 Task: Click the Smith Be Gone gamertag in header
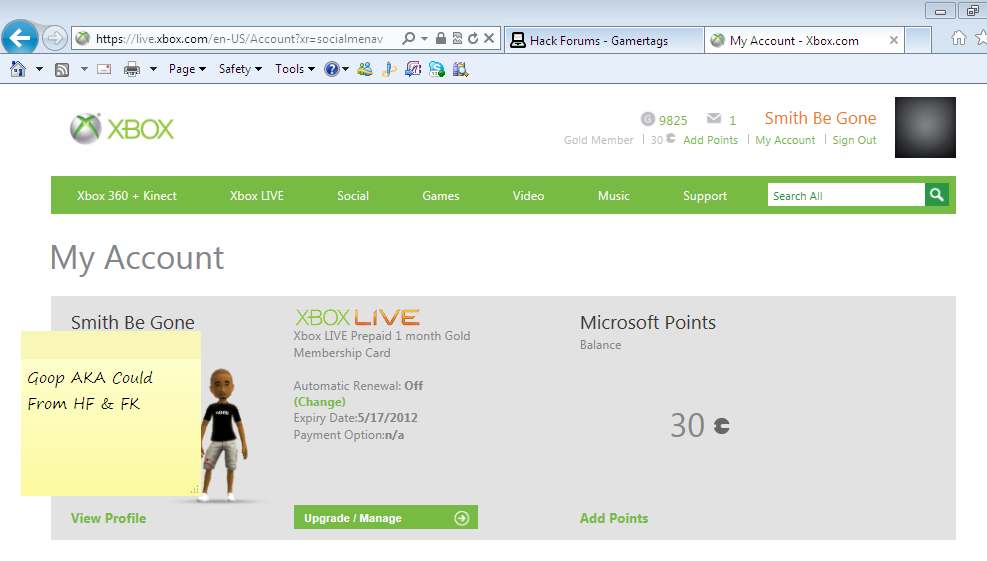(x=820, y=118)
